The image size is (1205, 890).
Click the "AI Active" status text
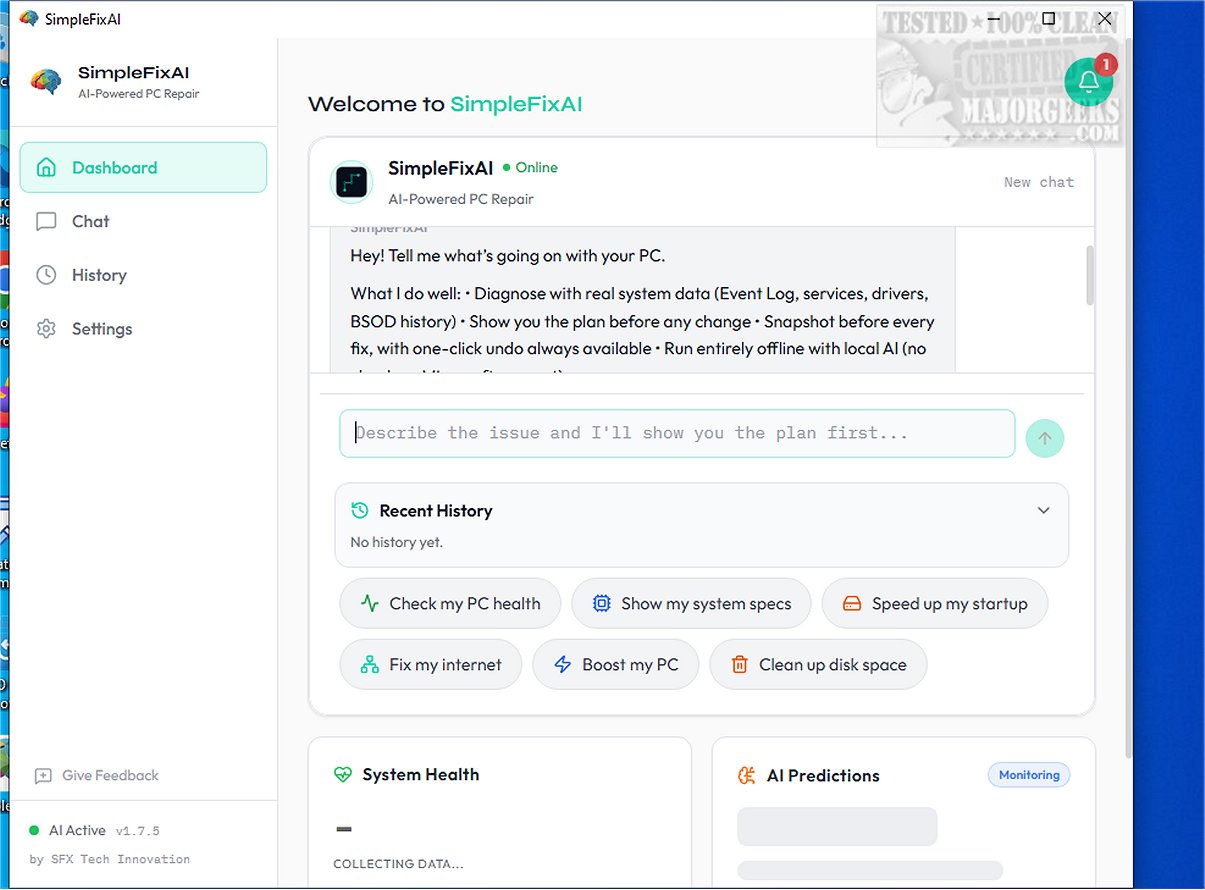pyautogui.click(x=77, y=831)
